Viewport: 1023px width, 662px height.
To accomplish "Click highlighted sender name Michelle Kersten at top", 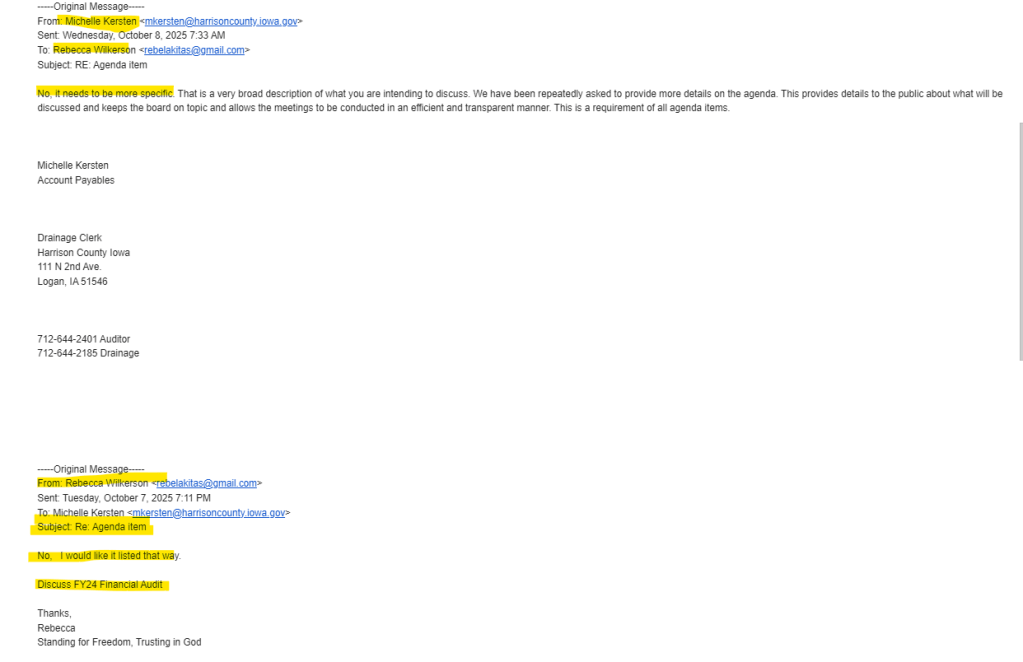I will [x=101, y=22].
